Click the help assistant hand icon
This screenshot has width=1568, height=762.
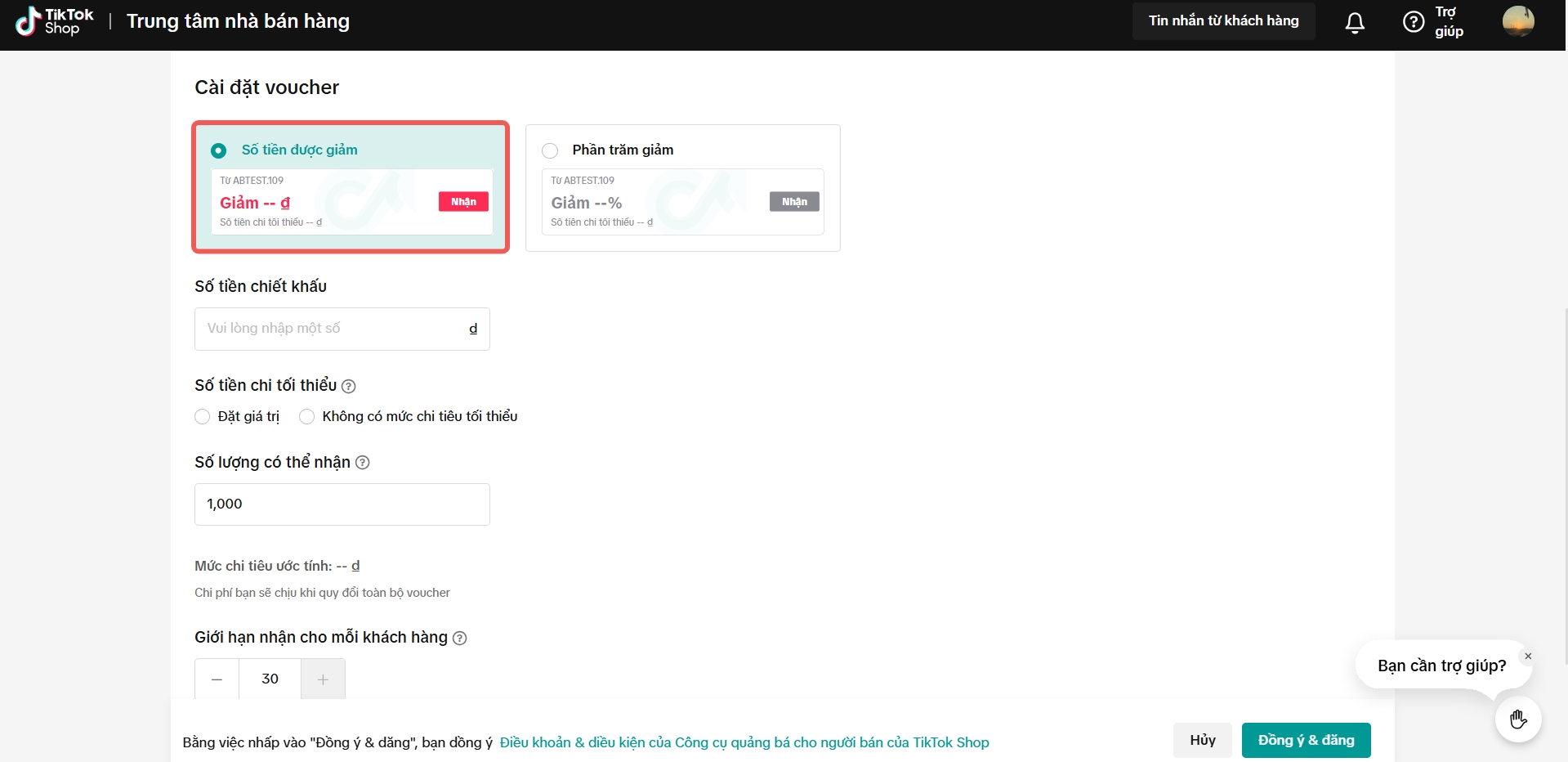coord(1518,719)
